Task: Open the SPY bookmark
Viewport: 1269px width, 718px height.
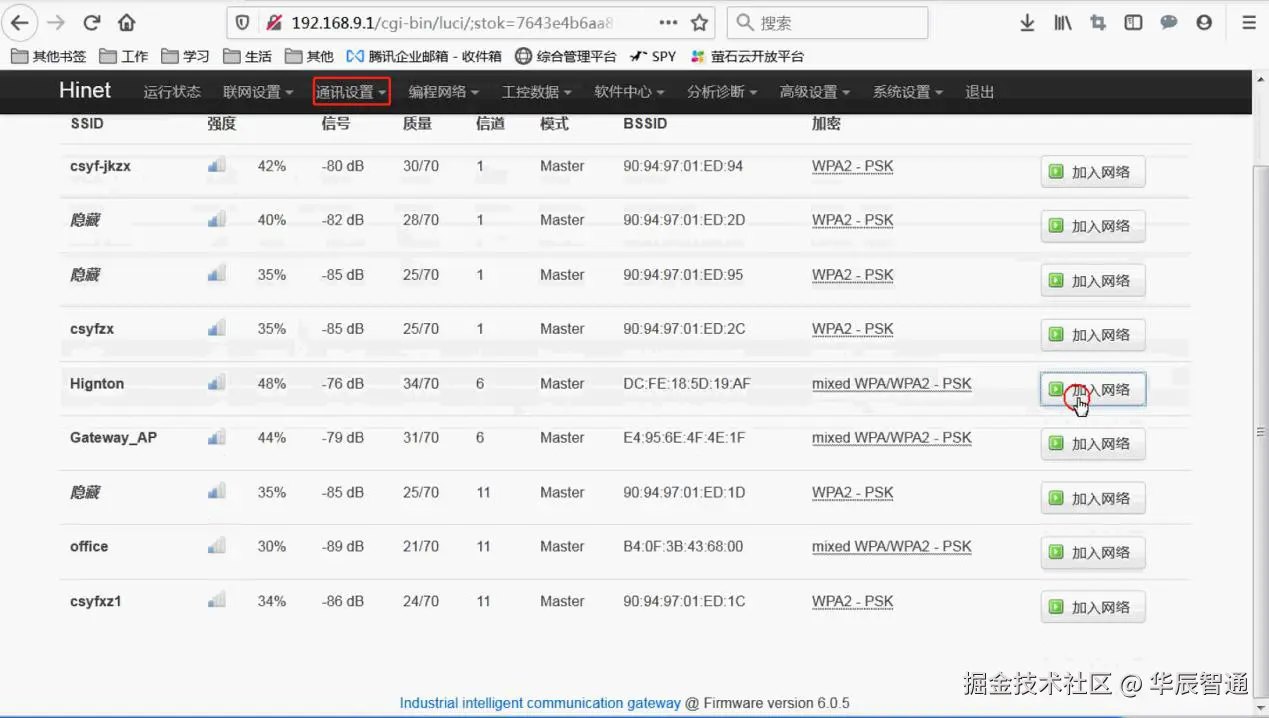Action: click(653, 56)
